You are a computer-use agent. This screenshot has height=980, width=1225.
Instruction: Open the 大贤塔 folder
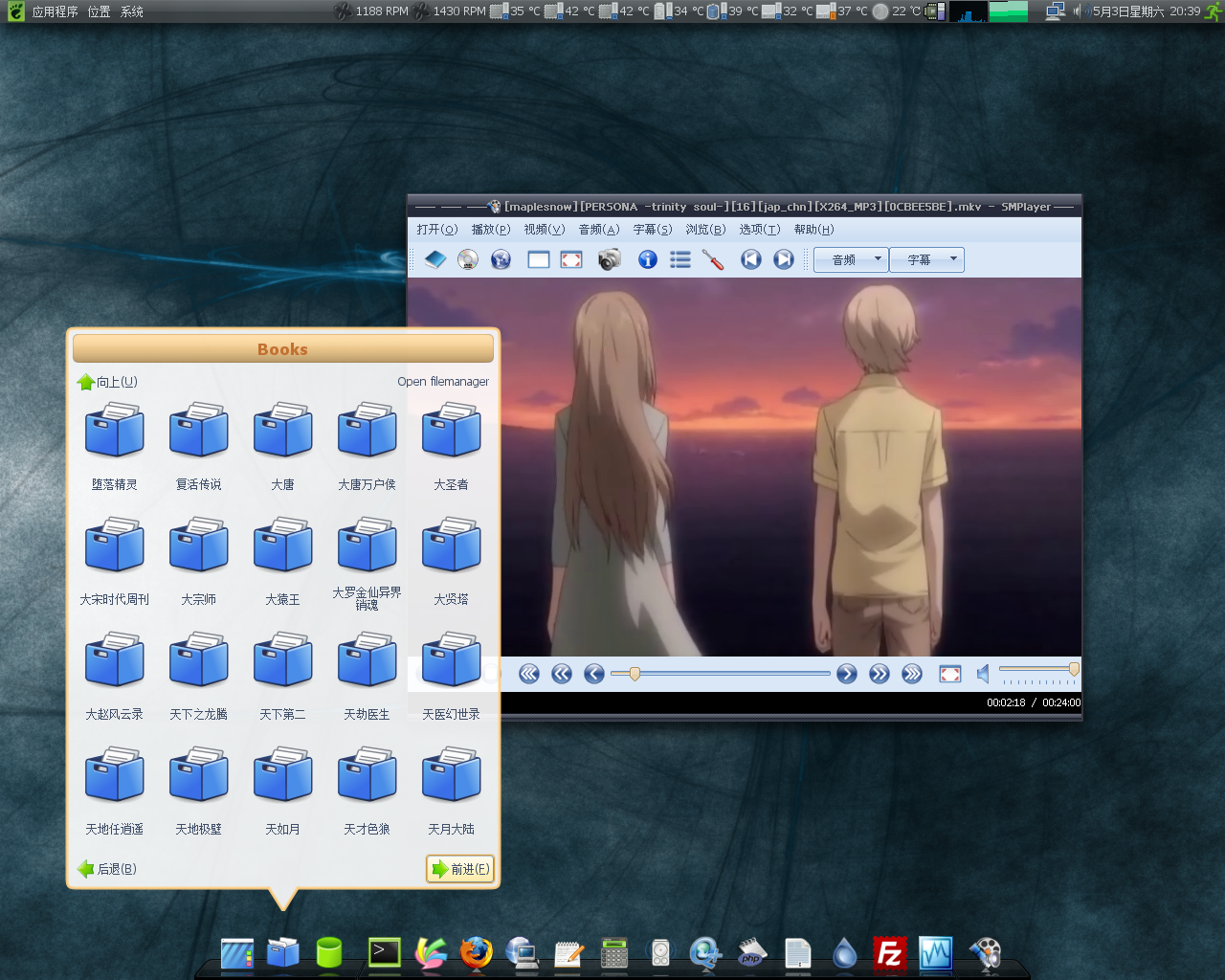click(452, 561)
